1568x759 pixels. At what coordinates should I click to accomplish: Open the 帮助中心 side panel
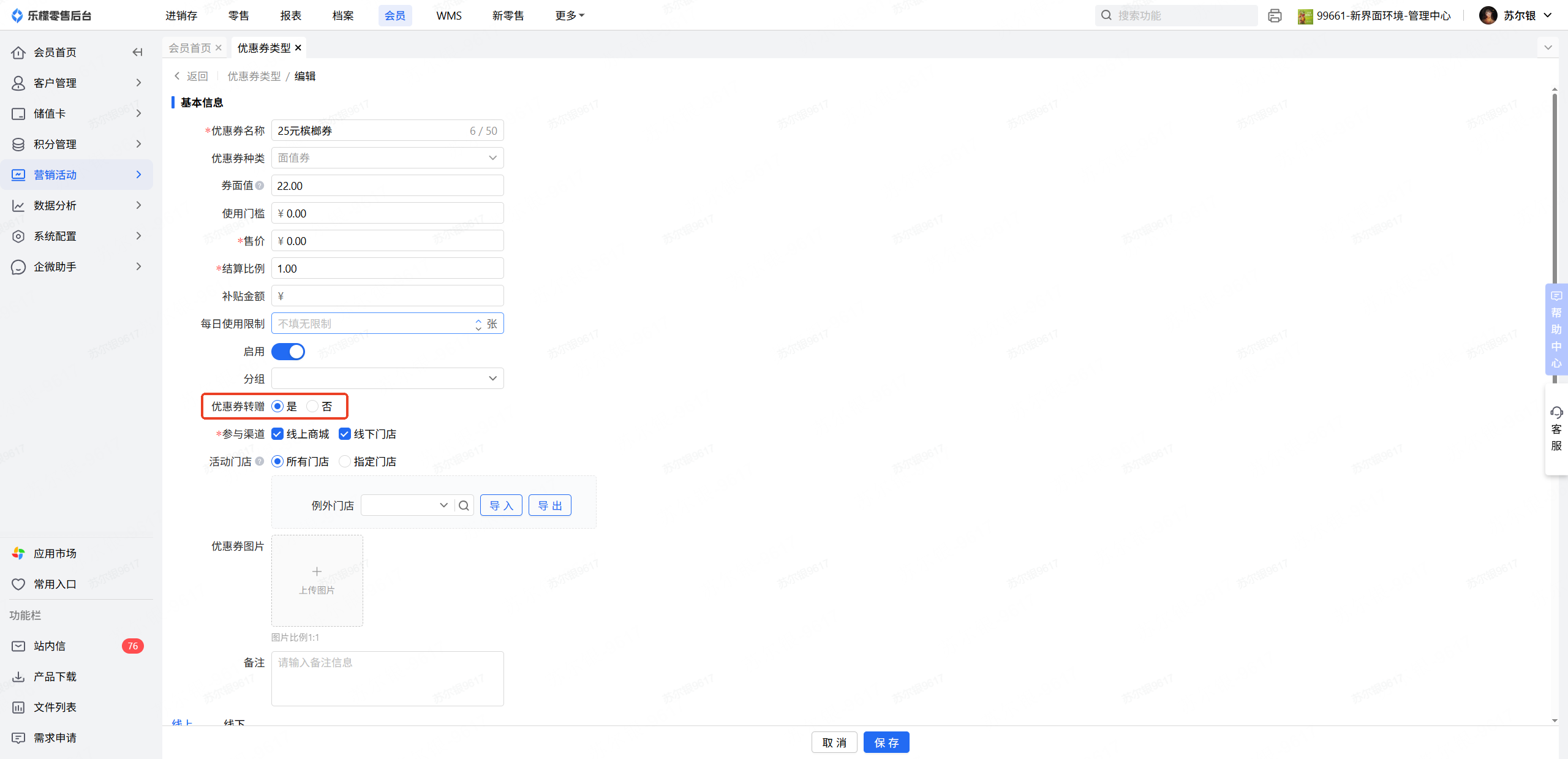coord(1556,329)
